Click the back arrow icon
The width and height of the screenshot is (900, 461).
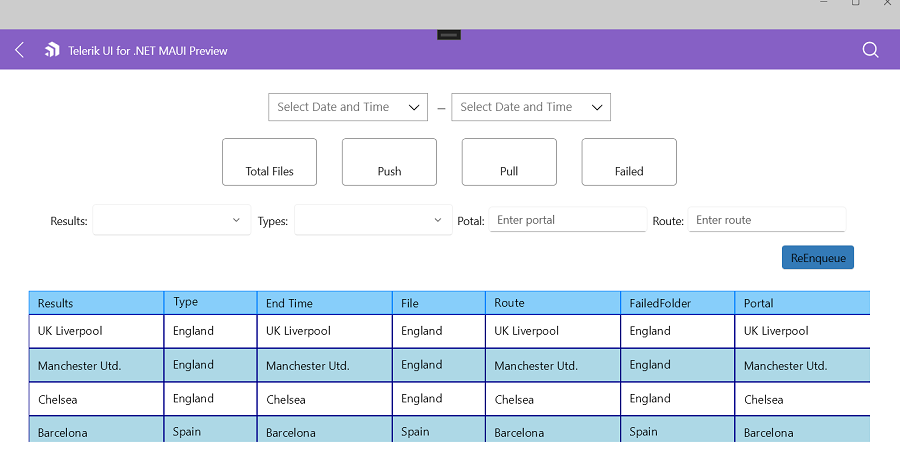[x=20, y=50]
